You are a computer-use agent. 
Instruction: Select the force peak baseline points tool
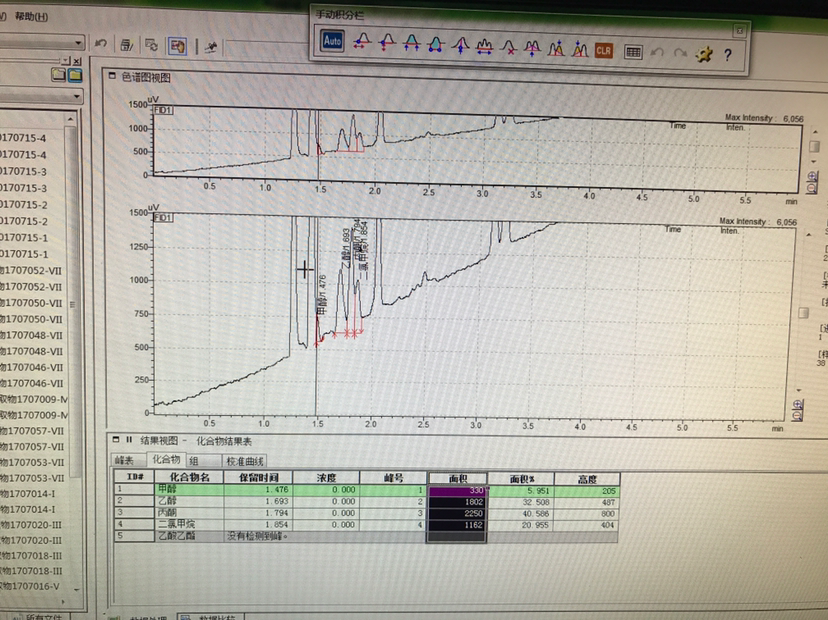coord(436,44)
